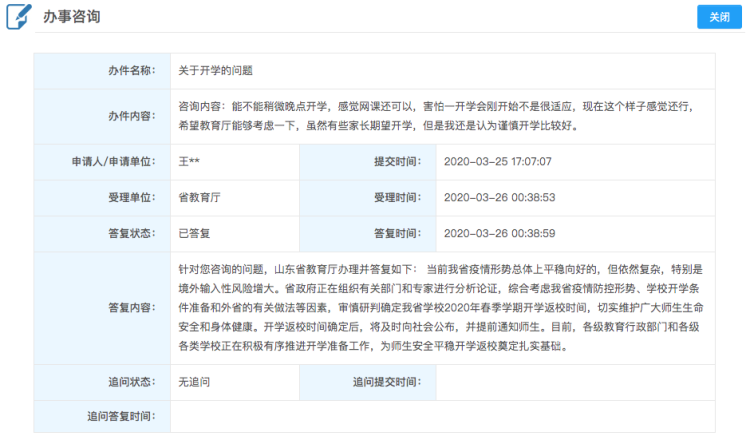Image resolution: width=750 pixels, height=444 pixels.
Task: Select the 办事咨询 page title
Action: click(x=72, y=17)
